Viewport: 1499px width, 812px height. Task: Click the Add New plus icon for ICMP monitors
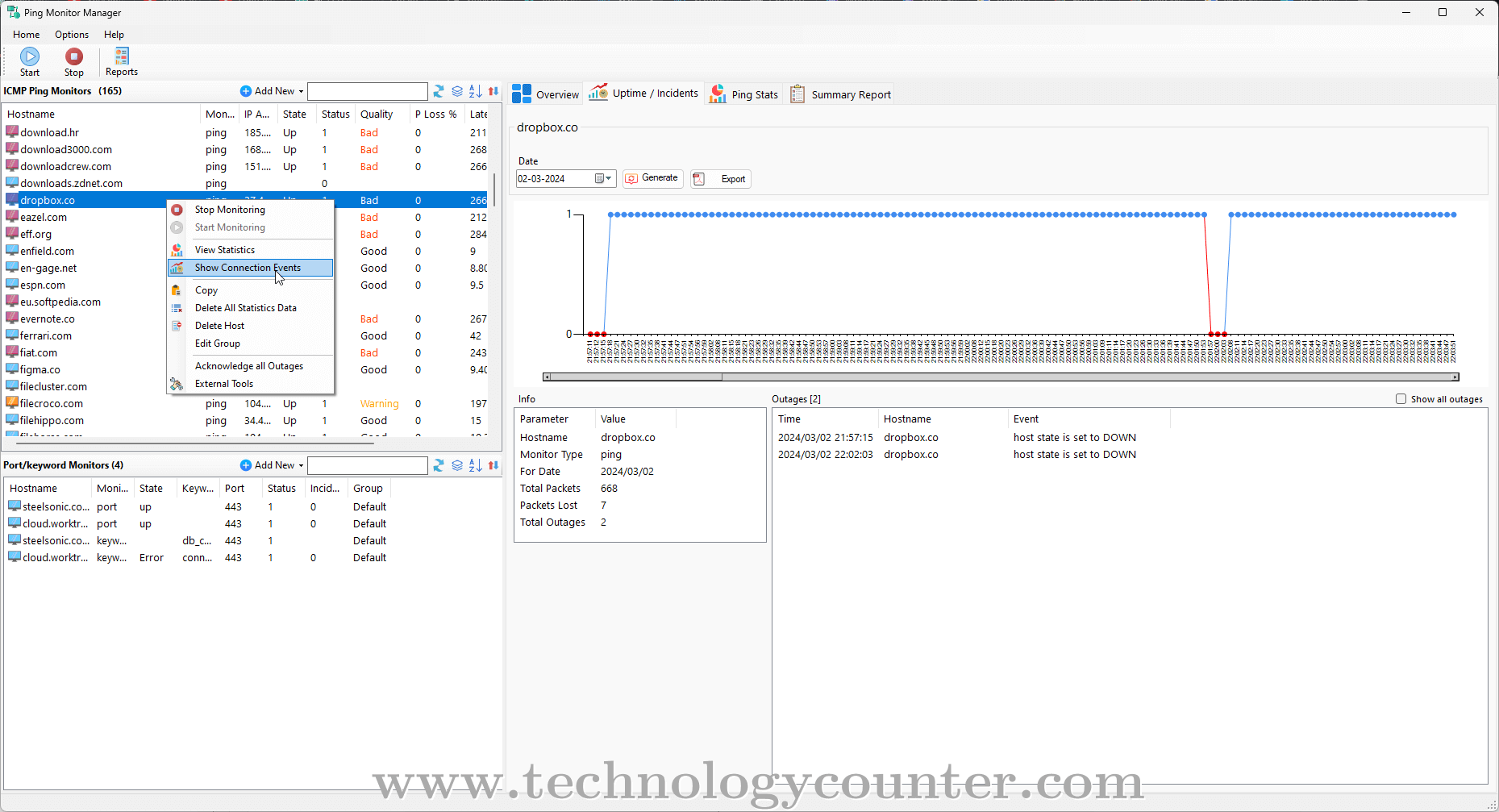[x=246, y=91]
